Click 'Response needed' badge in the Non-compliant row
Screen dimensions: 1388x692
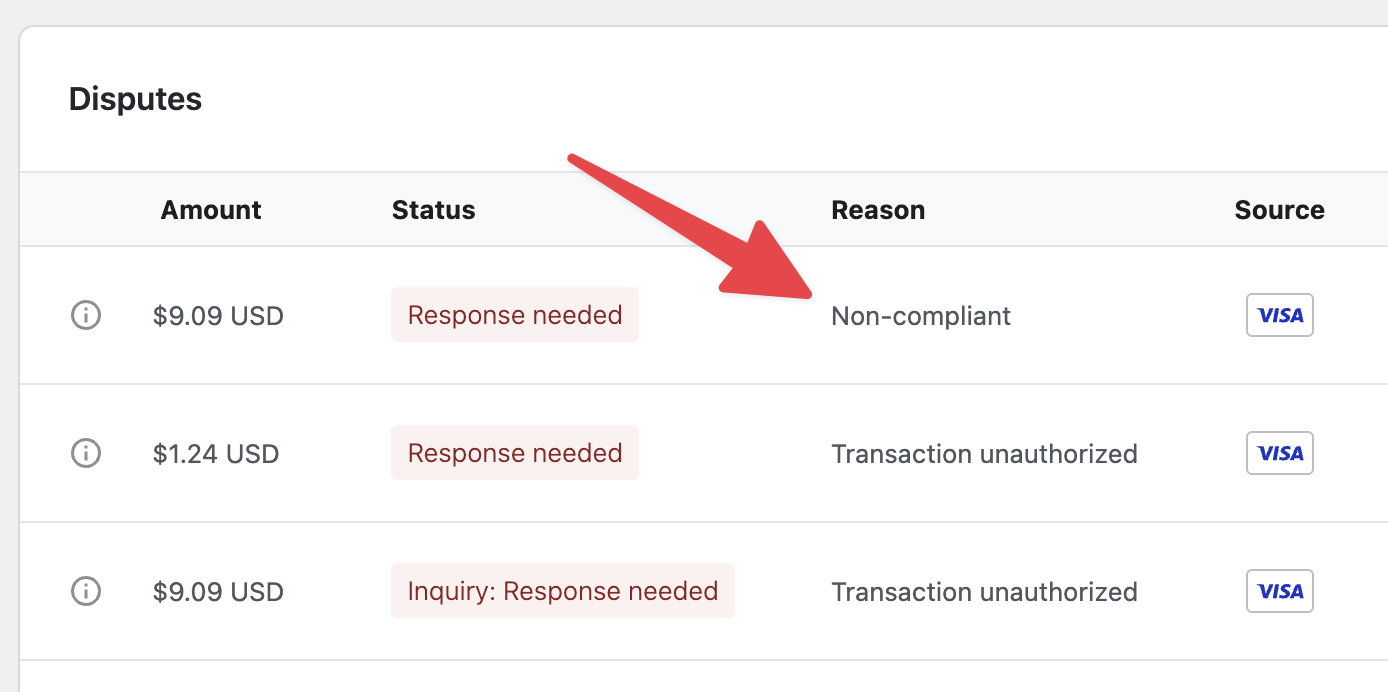[x=515, y=316]
